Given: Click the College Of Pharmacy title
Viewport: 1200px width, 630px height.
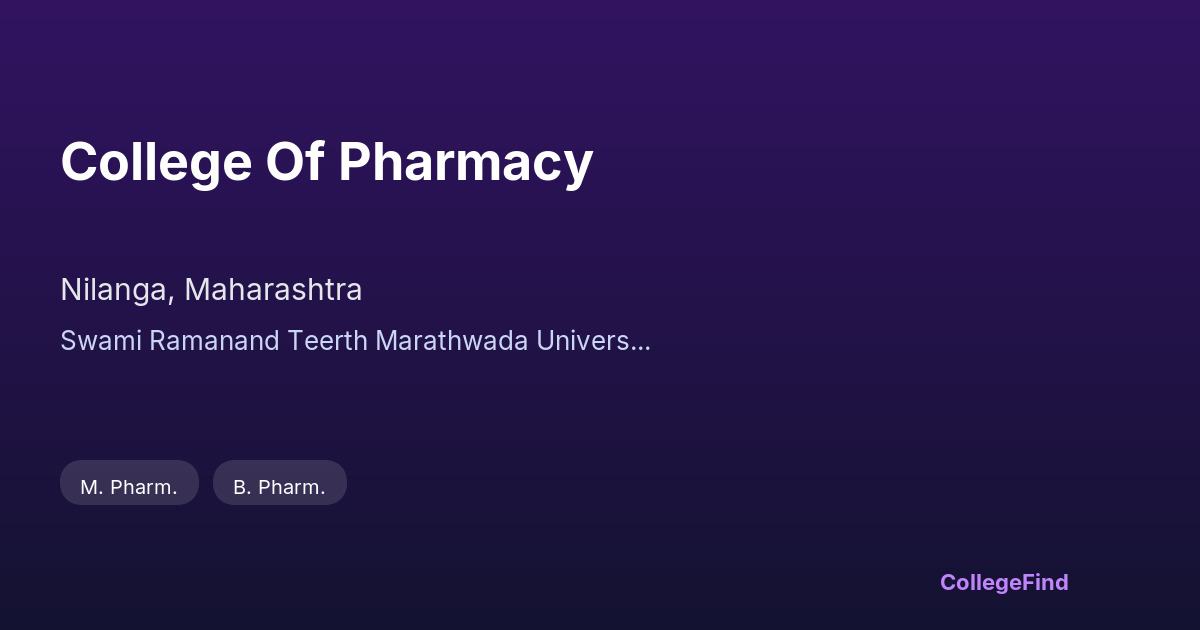Looking at the screenshot, I should click(327, 162).
